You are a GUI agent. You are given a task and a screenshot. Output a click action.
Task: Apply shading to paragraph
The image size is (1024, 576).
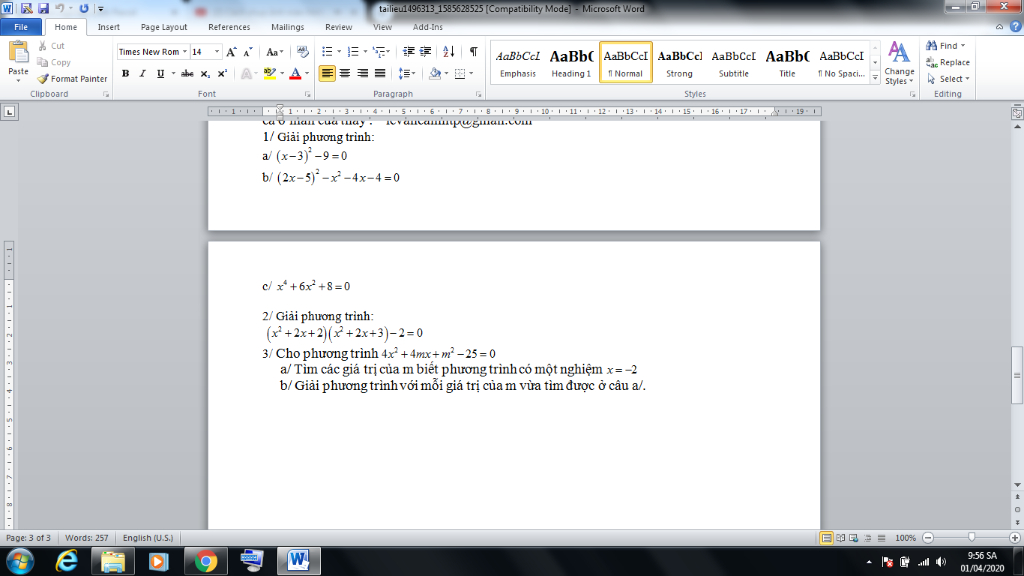435,74
